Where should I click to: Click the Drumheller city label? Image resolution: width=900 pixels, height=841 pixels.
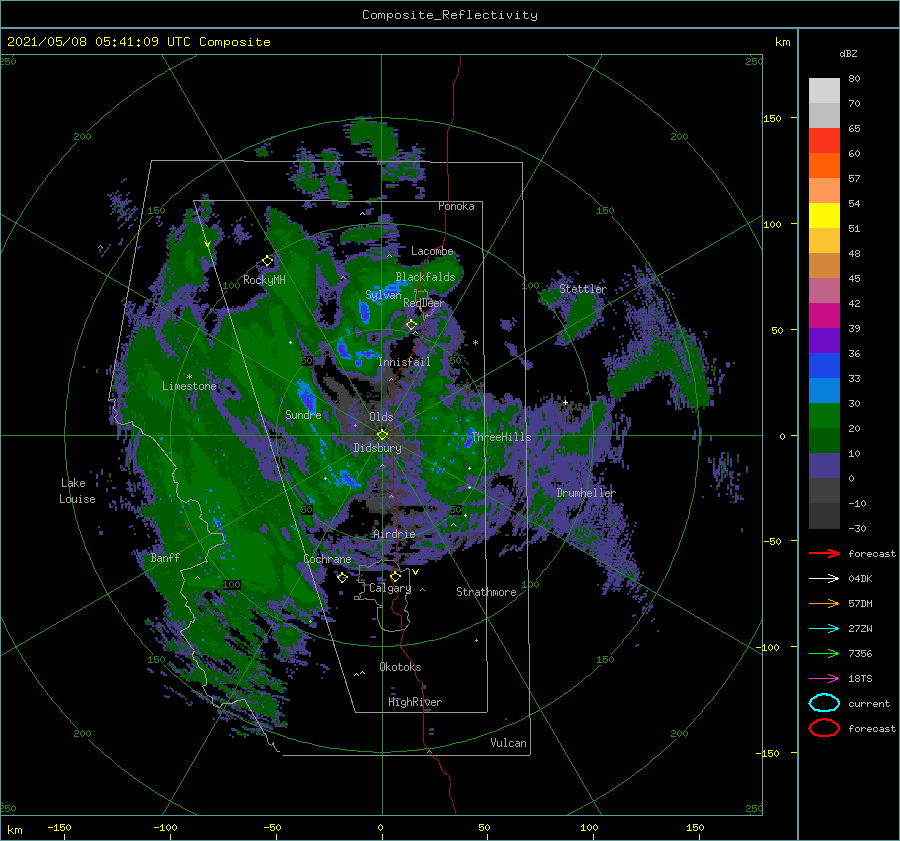(x=586, y=493)
